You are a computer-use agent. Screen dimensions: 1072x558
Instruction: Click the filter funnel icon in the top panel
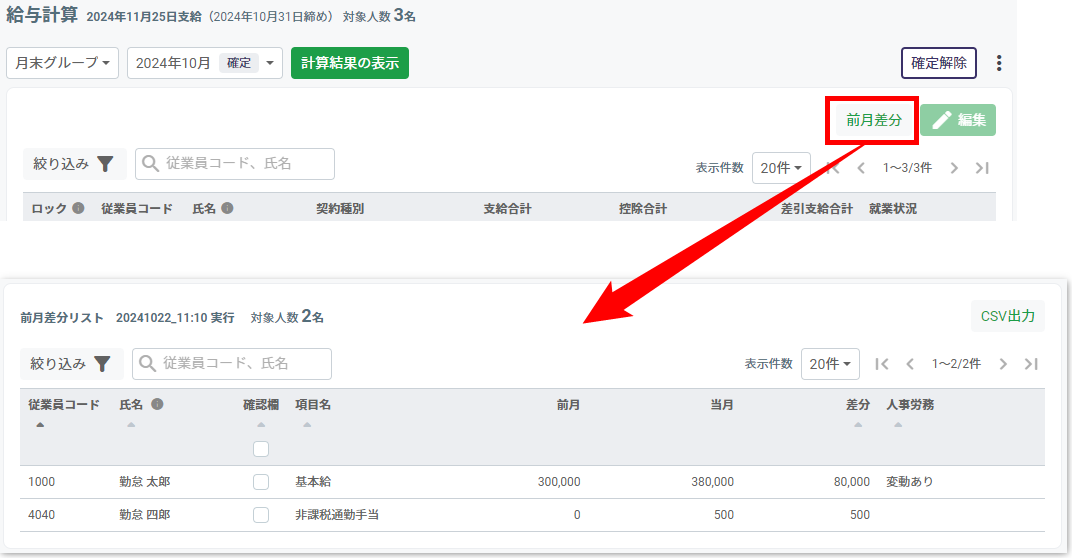click(x=105, y=164)
